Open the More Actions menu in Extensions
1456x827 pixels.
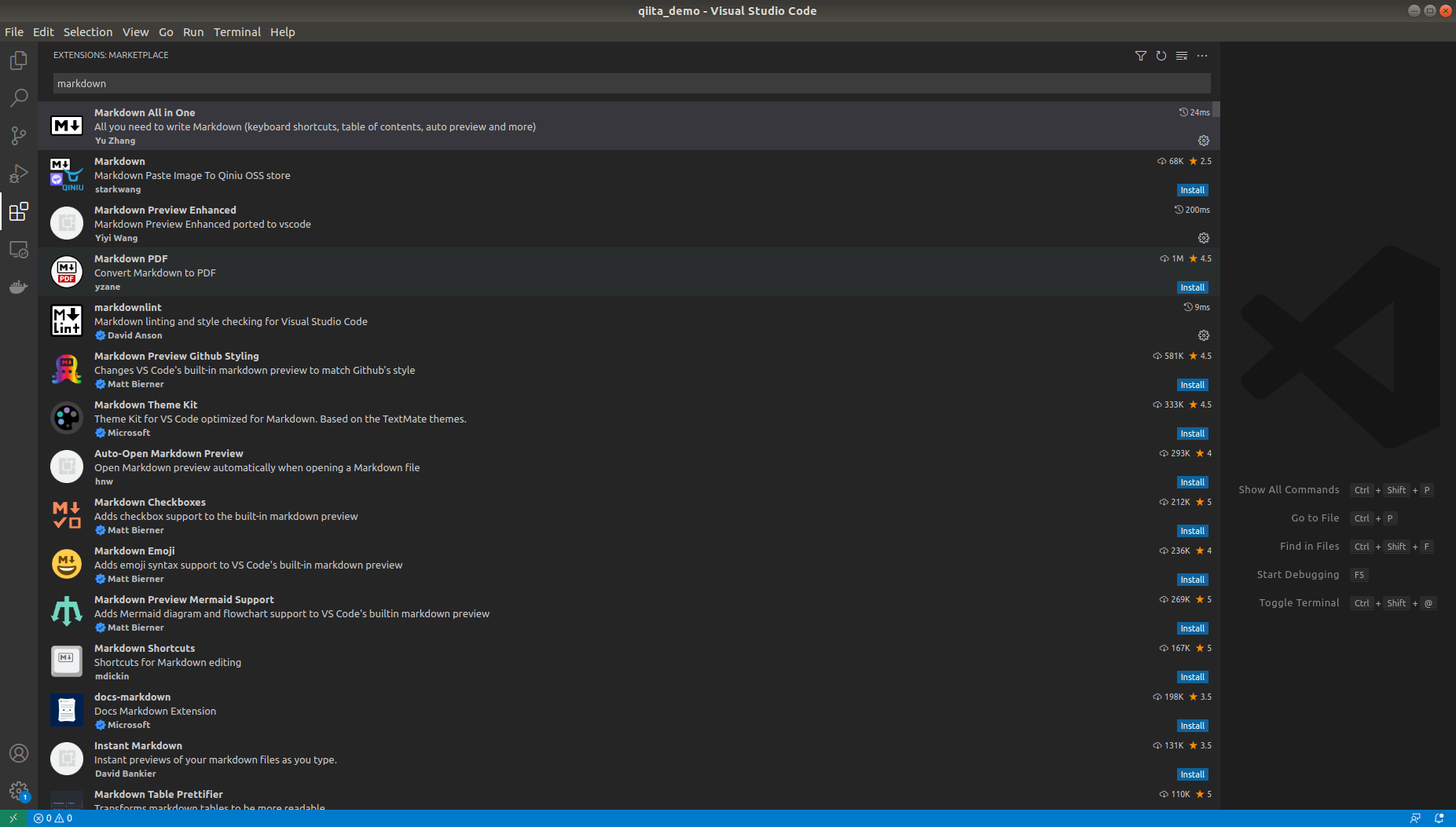1201,55
